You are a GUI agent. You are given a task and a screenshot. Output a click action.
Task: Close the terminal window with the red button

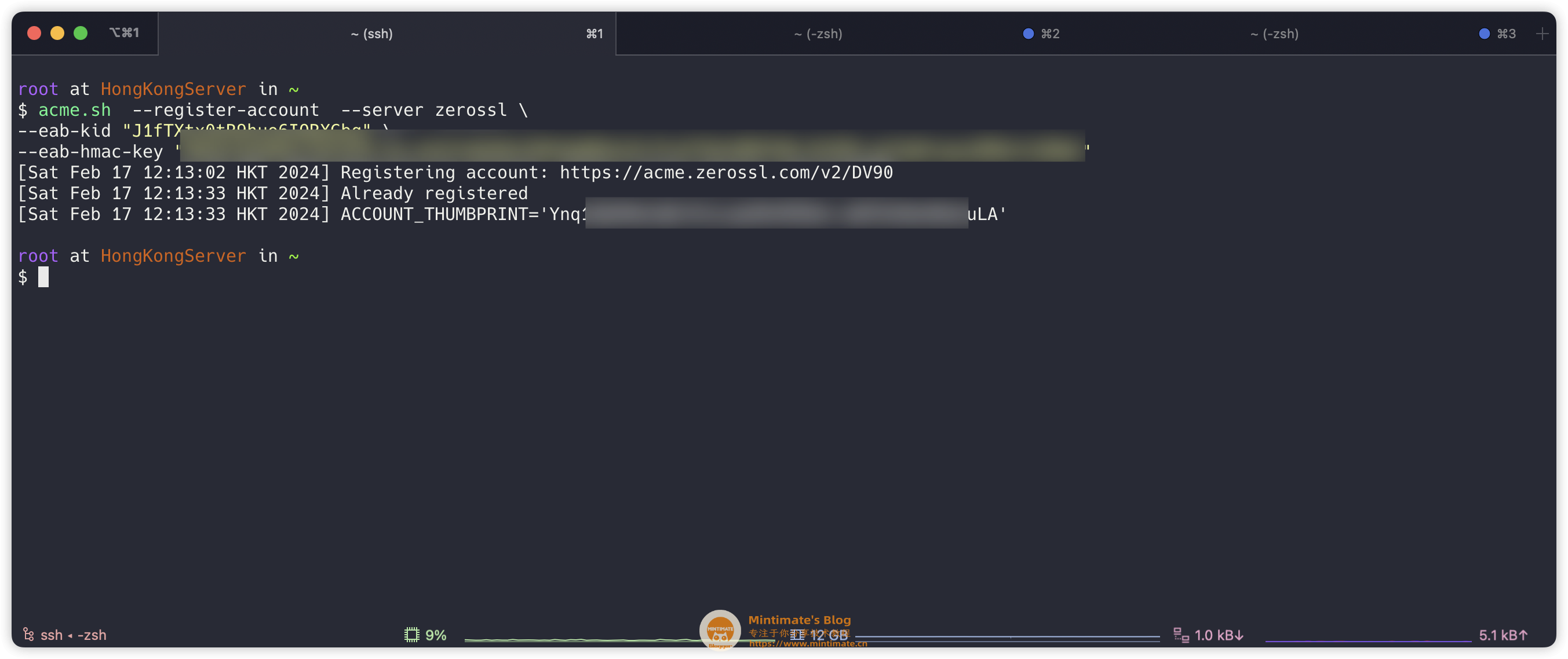34,33
